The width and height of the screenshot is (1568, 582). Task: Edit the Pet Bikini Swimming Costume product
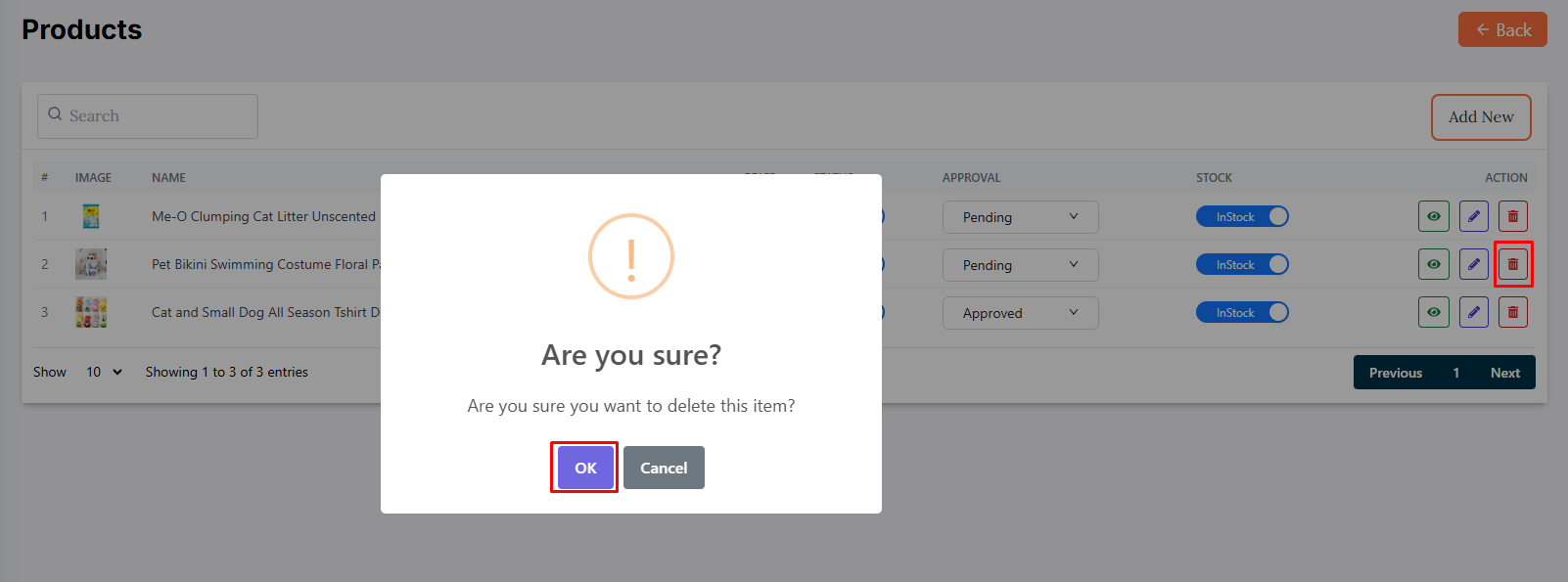(x=1473, y=264)
